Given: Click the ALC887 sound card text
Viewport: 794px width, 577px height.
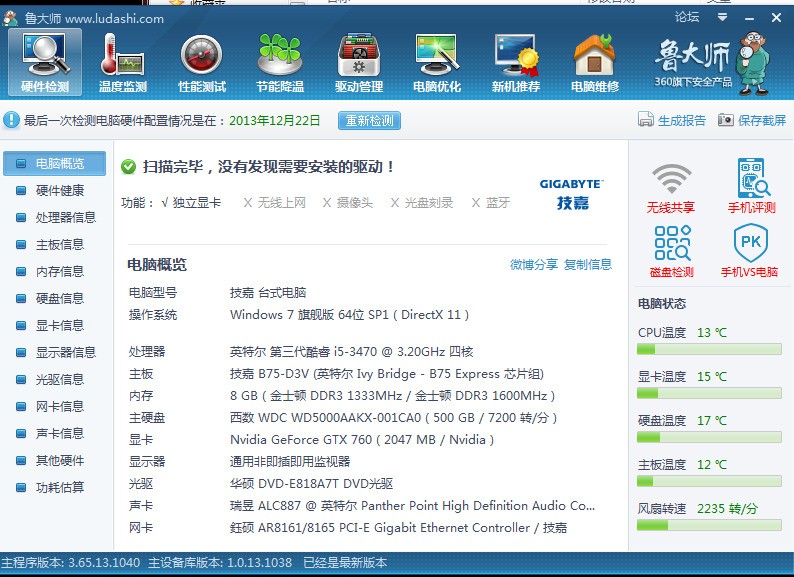Looking at the screenshot, I should pos(412,506).
